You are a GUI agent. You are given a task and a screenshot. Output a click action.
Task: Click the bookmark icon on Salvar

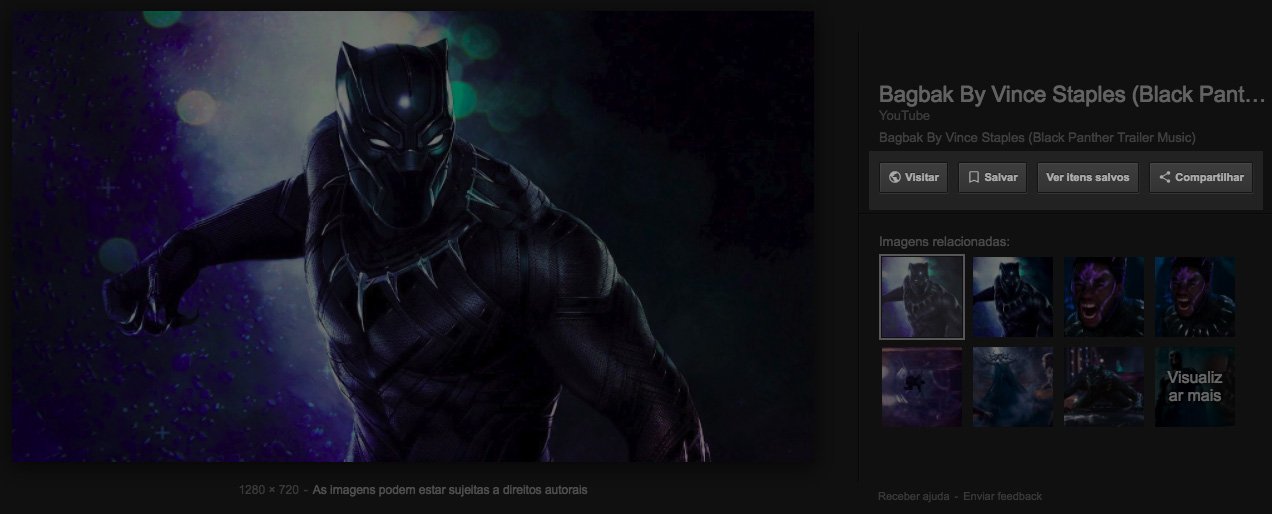tap(973, 178)
